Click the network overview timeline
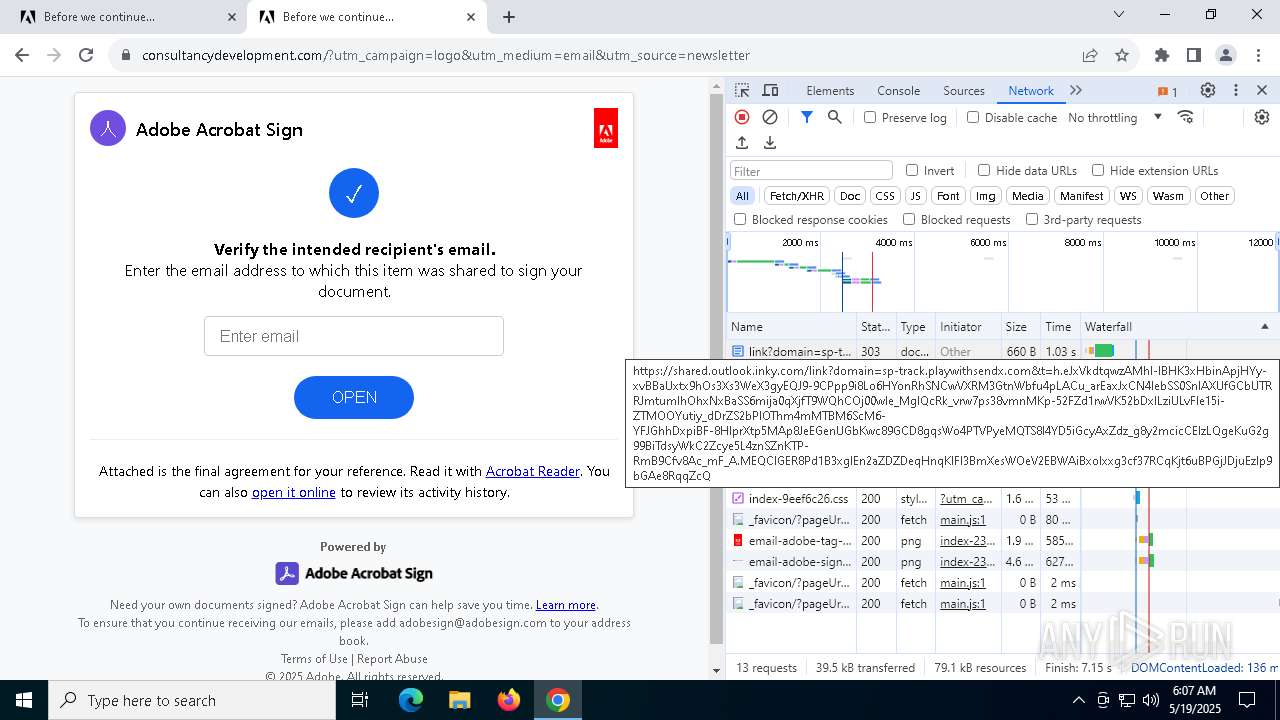This screenshot has height=720, width=1280. (x=1003, y=273)
